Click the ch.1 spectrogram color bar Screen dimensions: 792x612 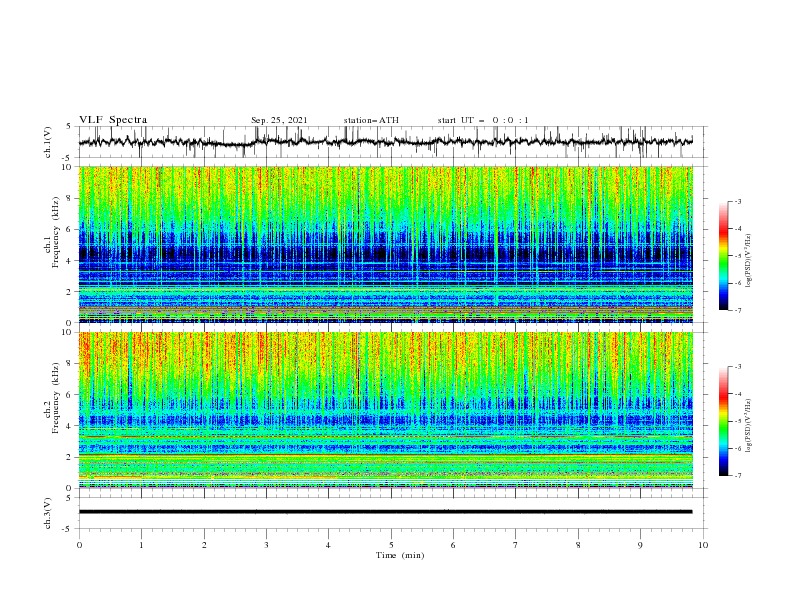723,256
